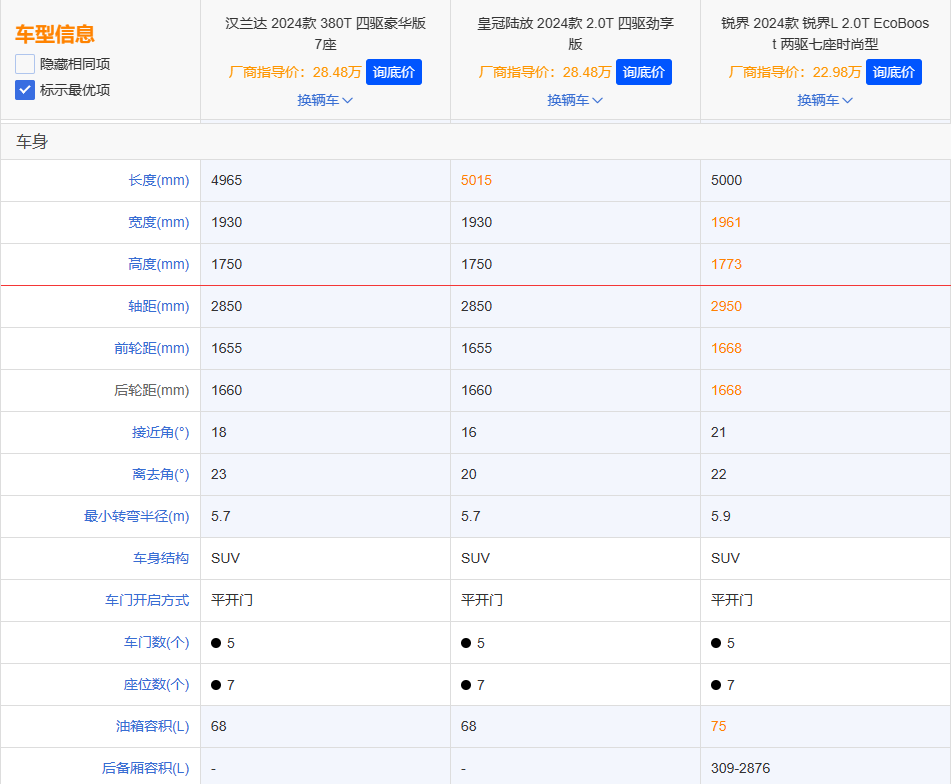Screen dimensions: 951x784
Task: Open the 汉兰达 2024款 380T model title
Action: [x=325, y=33]
